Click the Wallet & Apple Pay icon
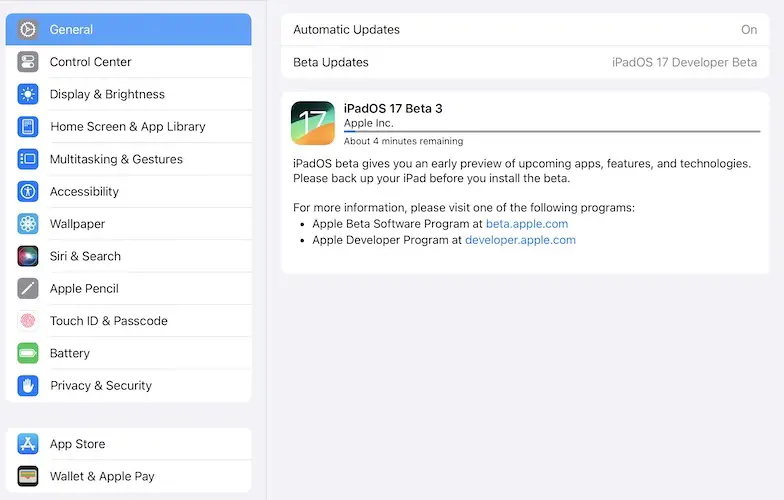The width and height of the screenshot is (784, 500). [28, 477]
